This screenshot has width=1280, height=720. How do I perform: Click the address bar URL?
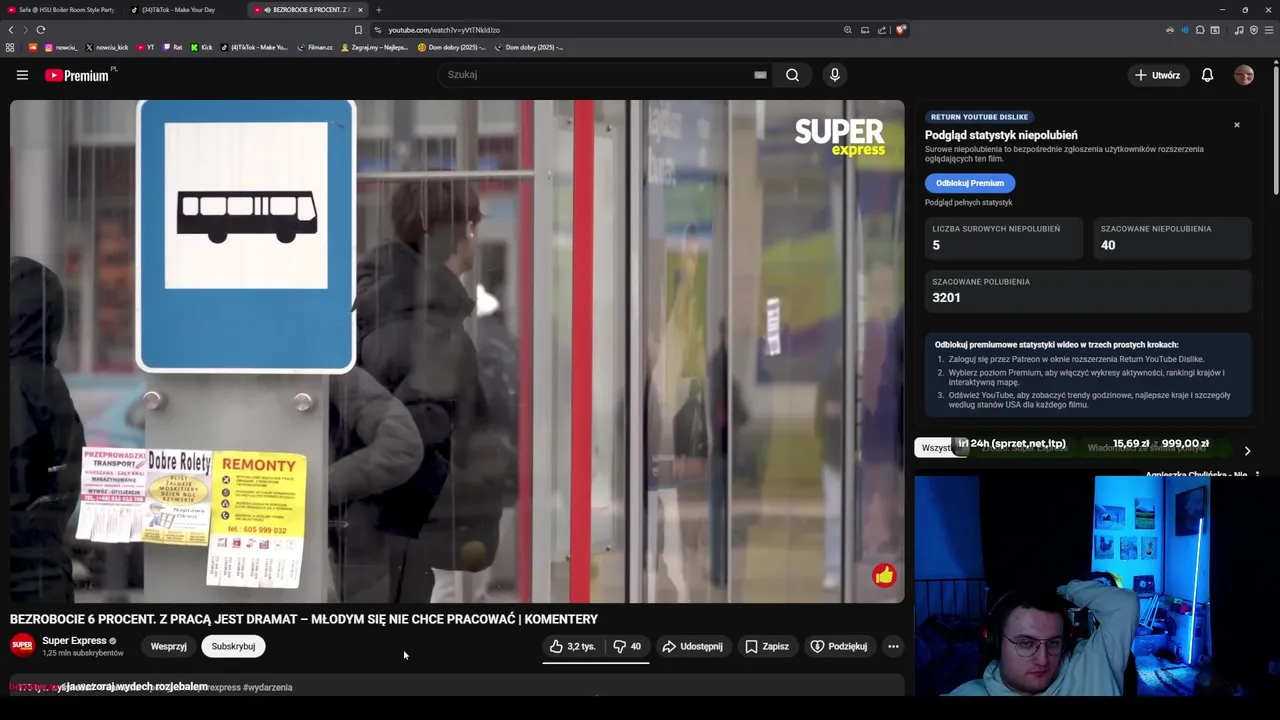click(444, 30)
